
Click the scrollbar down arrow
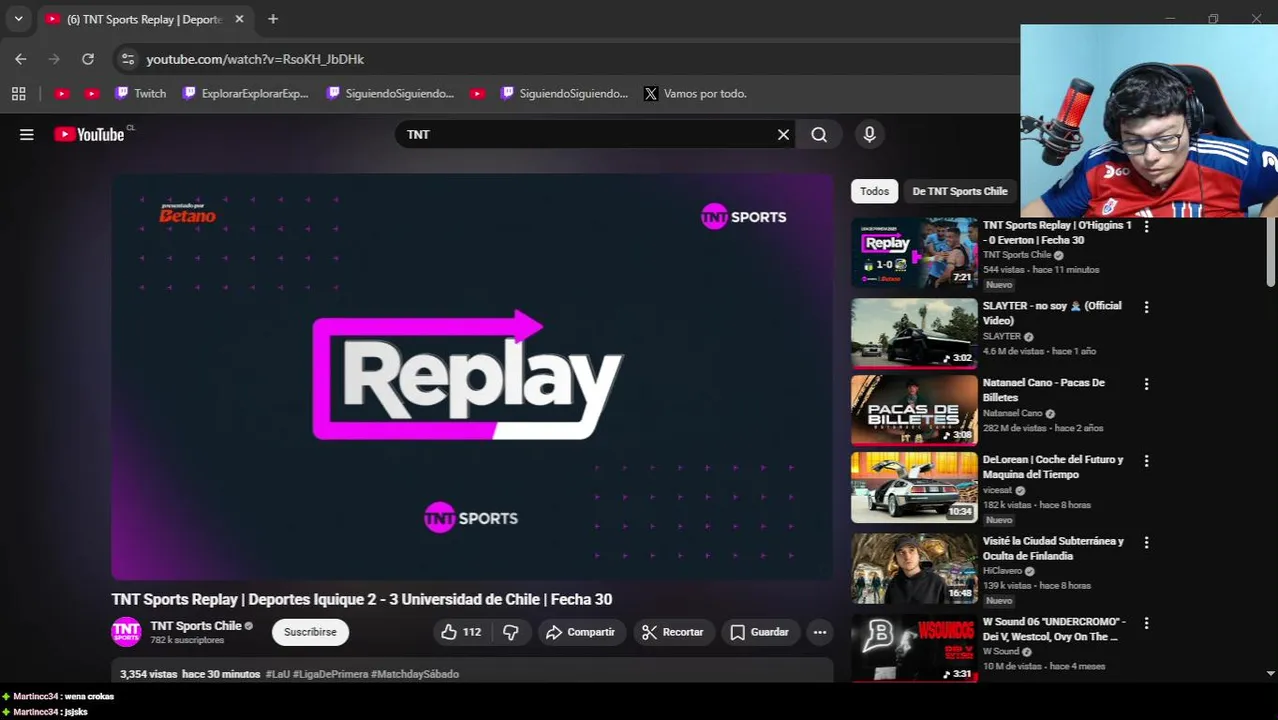click(x=1271, y=674)
